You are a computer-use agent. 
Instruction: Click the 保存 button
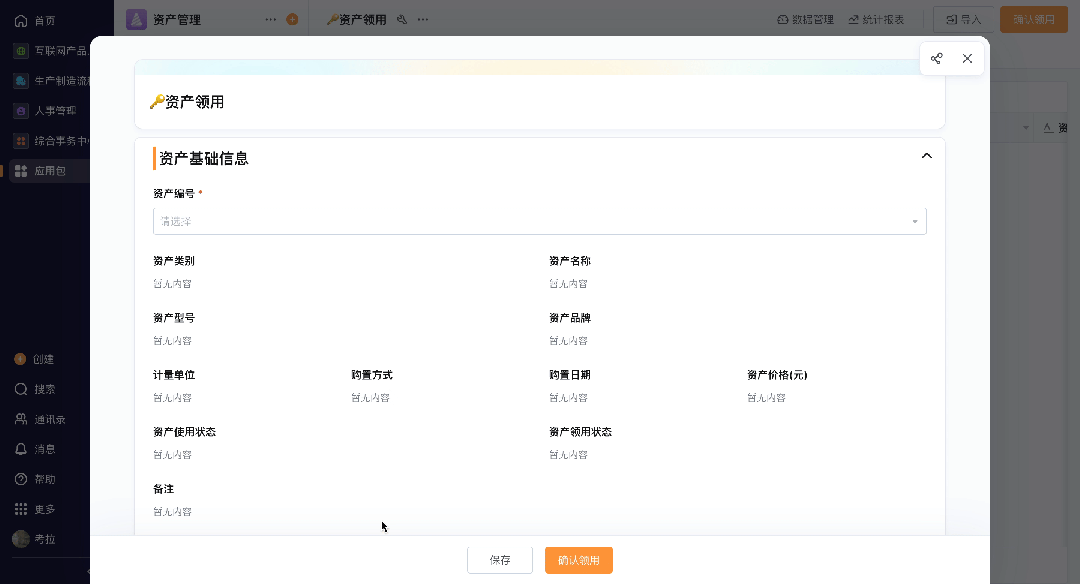(500, 560)
